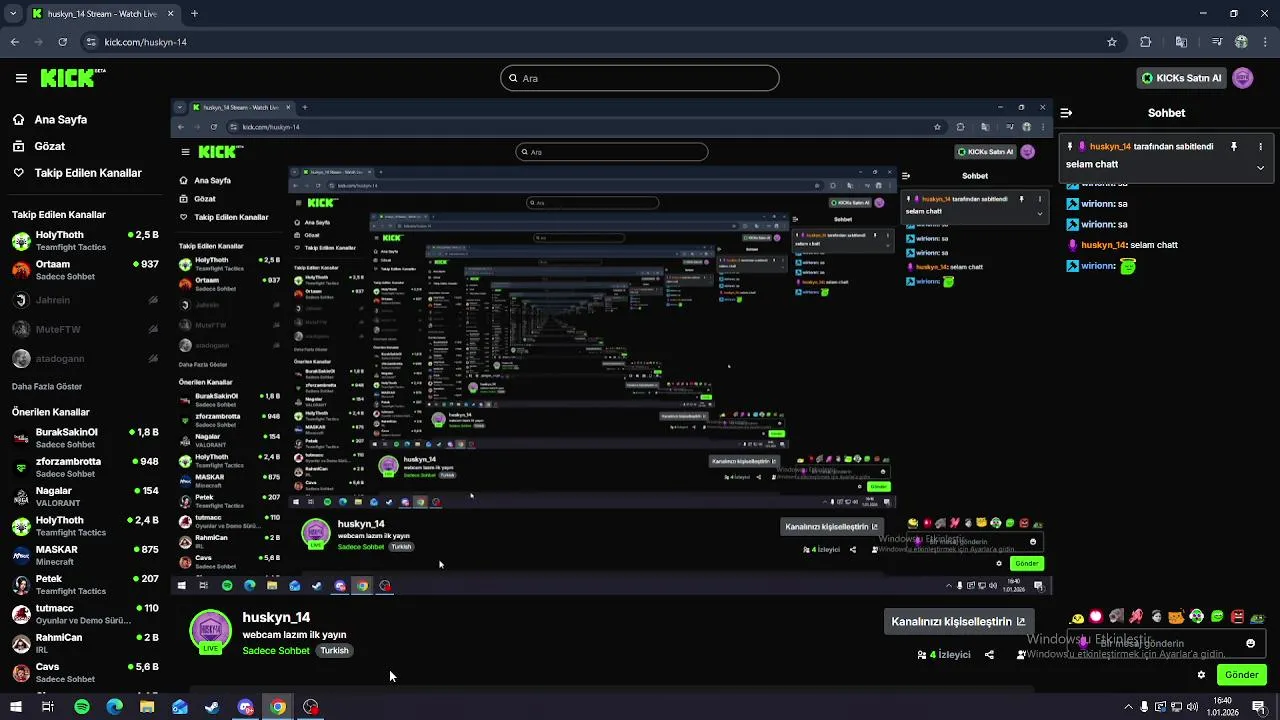Image resolution: width=1280 pixels, height=720 pixels.
Task: Click the Sadece Sohbet category link
Action: click(x=276, y=651)
